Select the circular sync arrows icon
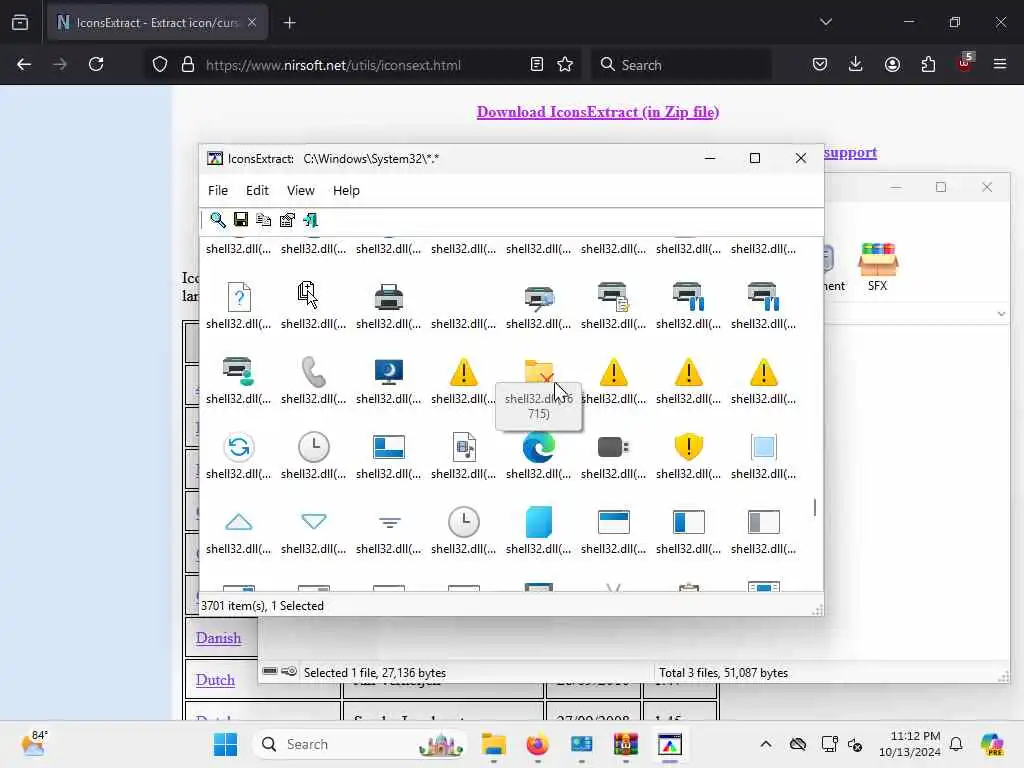This screenshot has width=1024, height=768. pos(239,447)
